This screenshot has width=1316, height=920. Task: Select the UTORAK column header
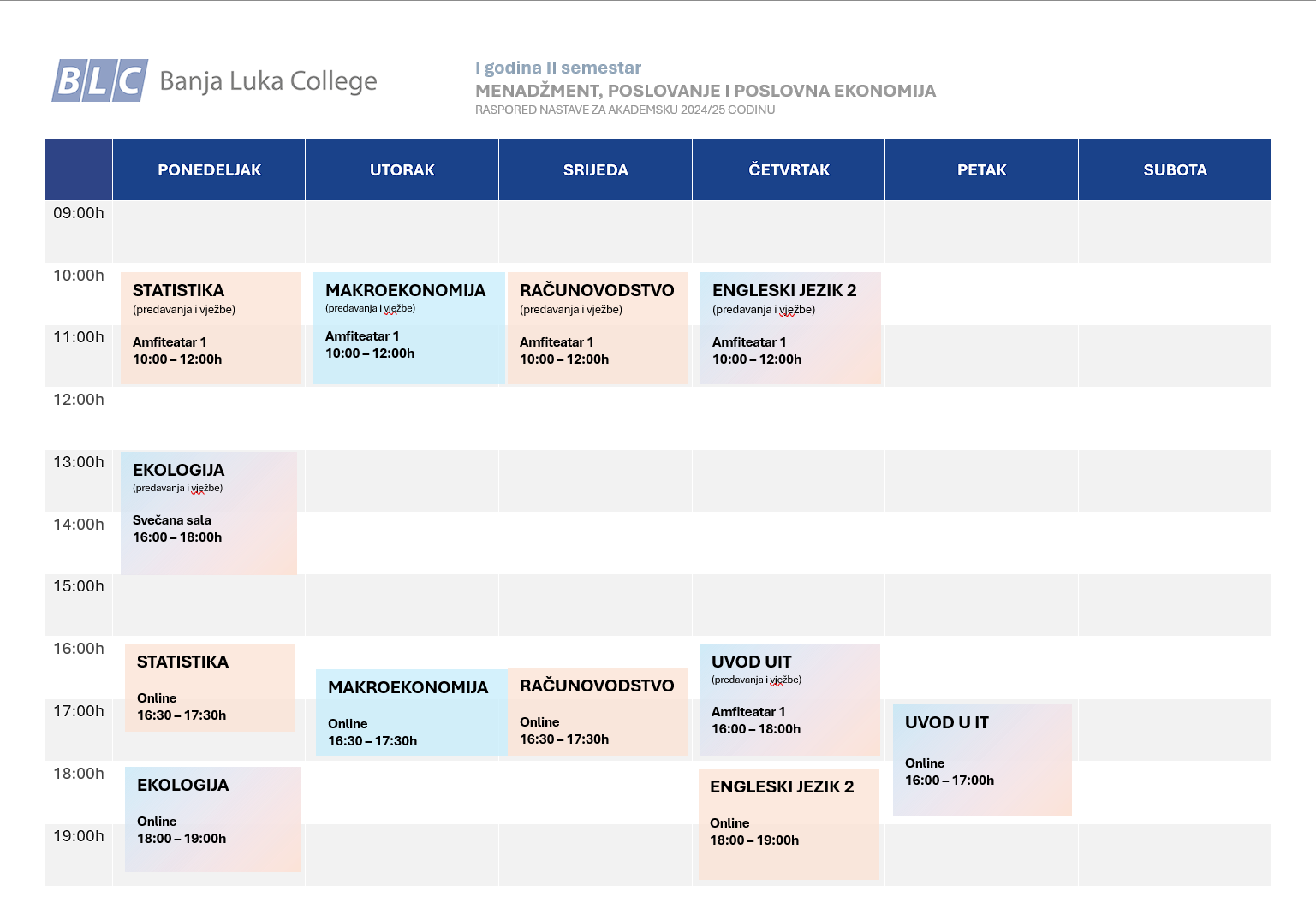402,169
